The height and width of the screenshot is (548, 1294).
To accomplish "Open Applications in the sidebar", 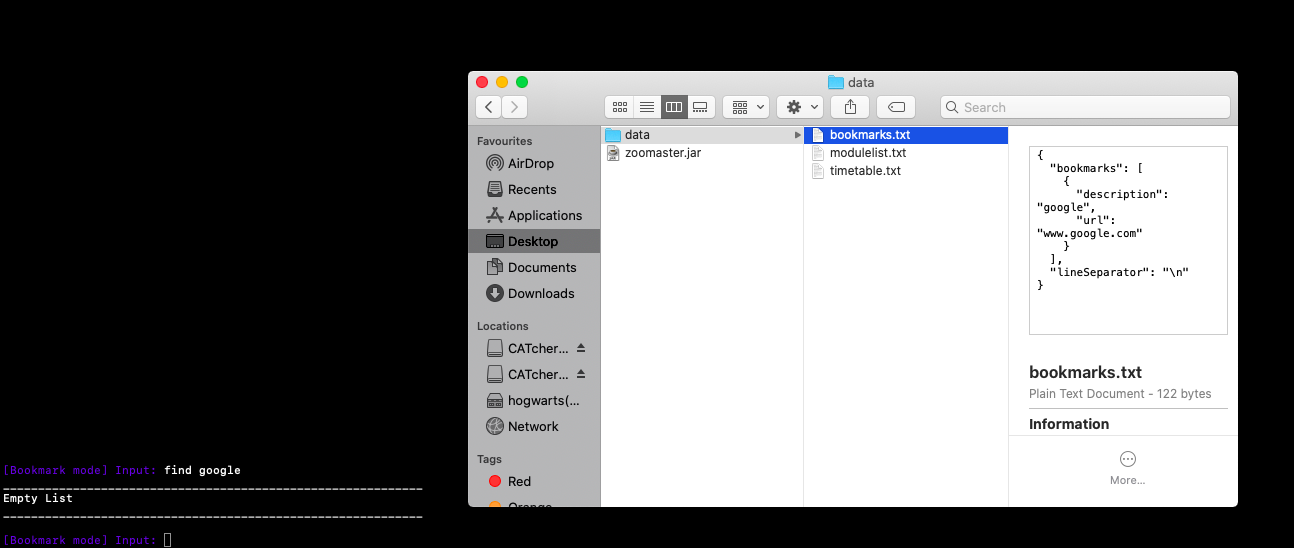I will (x=534, y=215).
